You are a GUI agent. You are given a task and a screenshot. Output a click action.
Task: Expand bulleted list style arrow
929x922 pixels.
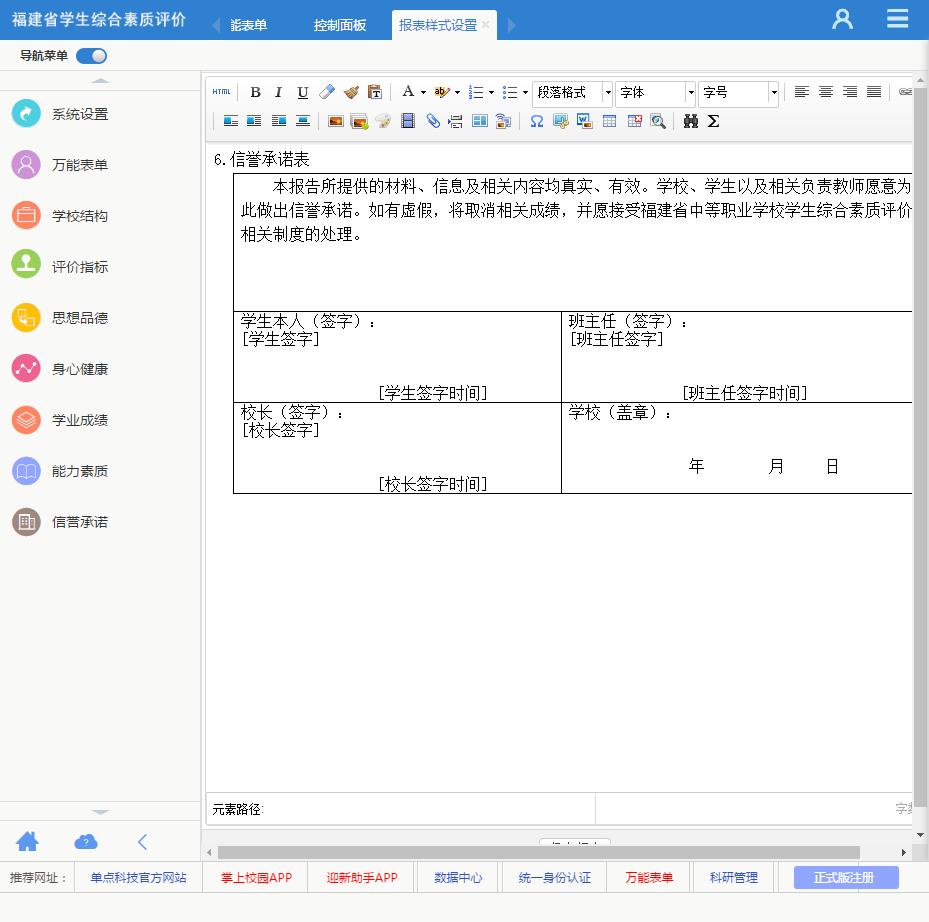tap(525, 92)
